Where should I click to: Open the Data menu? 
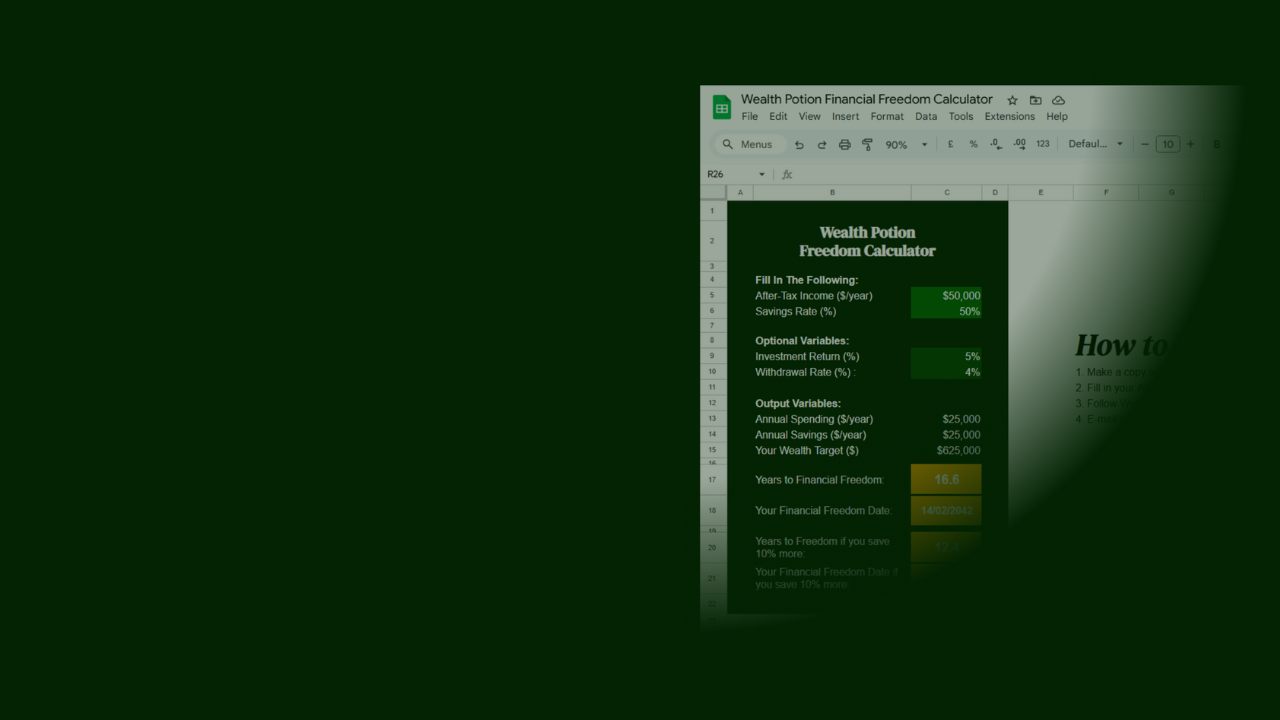pyautogui.click(x=926, y=117)
